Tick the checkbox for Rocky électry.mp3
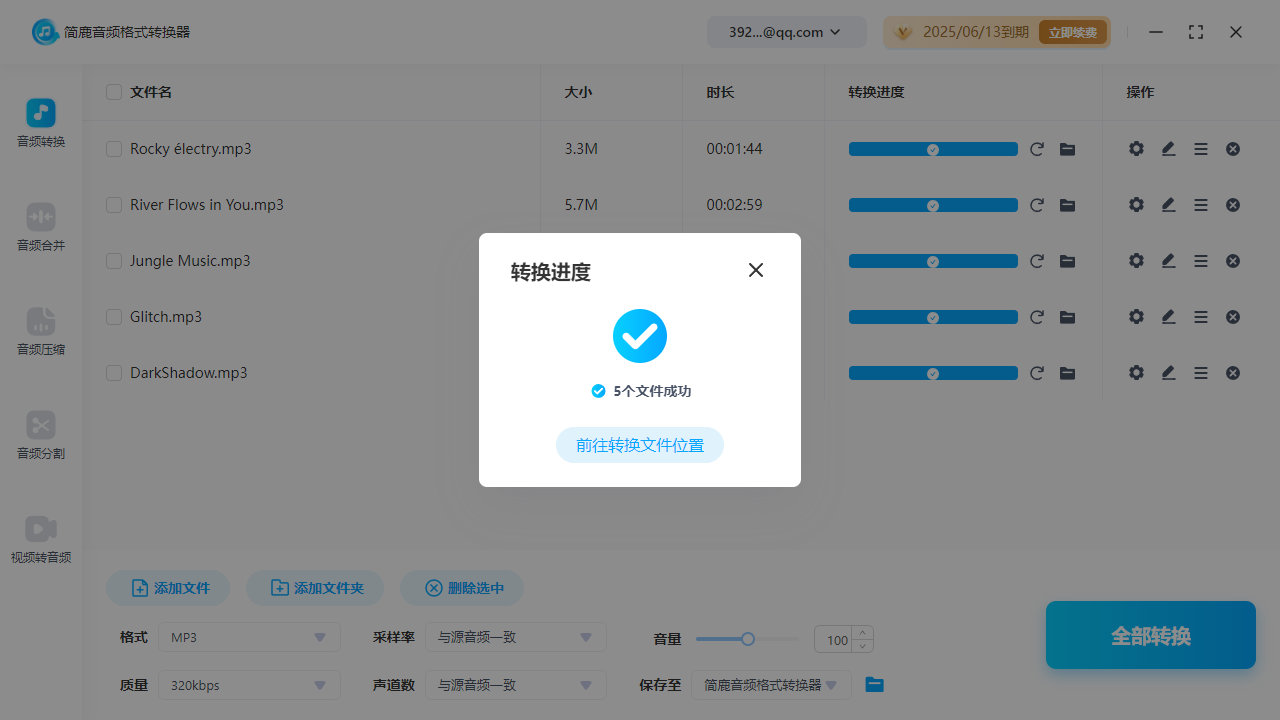This screenshot has height=720, width=1280. coord(114,149)
